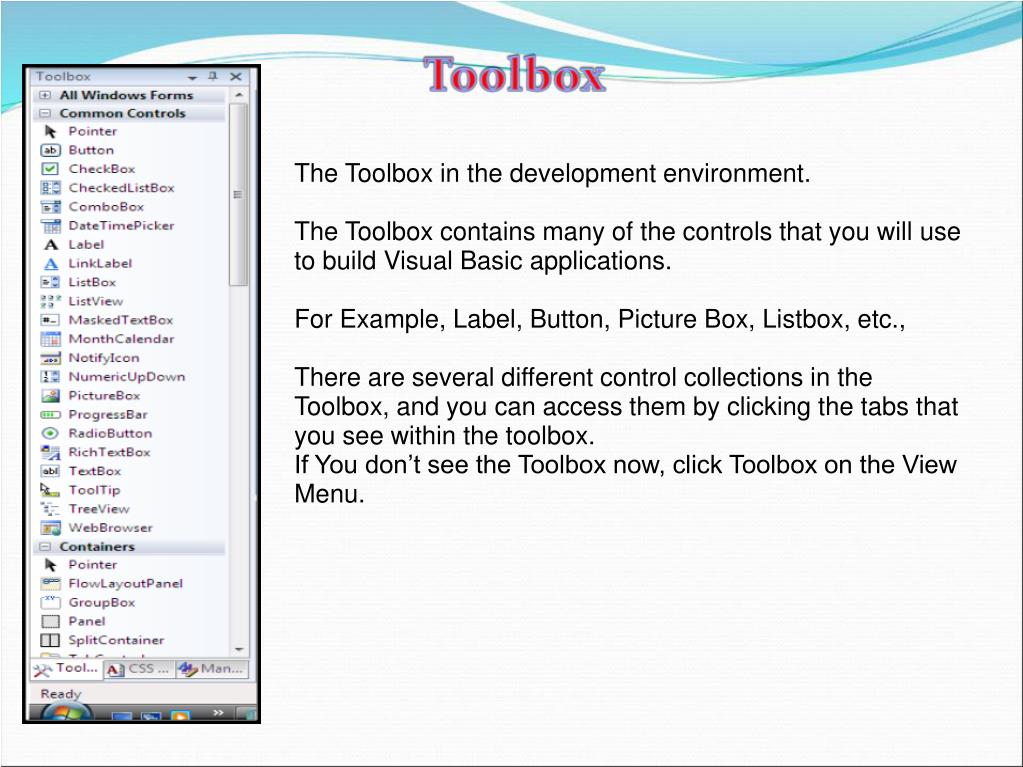Select the PictureBox control icon
Image resolution: width=1023 pixels, height=767 pixels.
pyautogui.click(x=50, y=396)
